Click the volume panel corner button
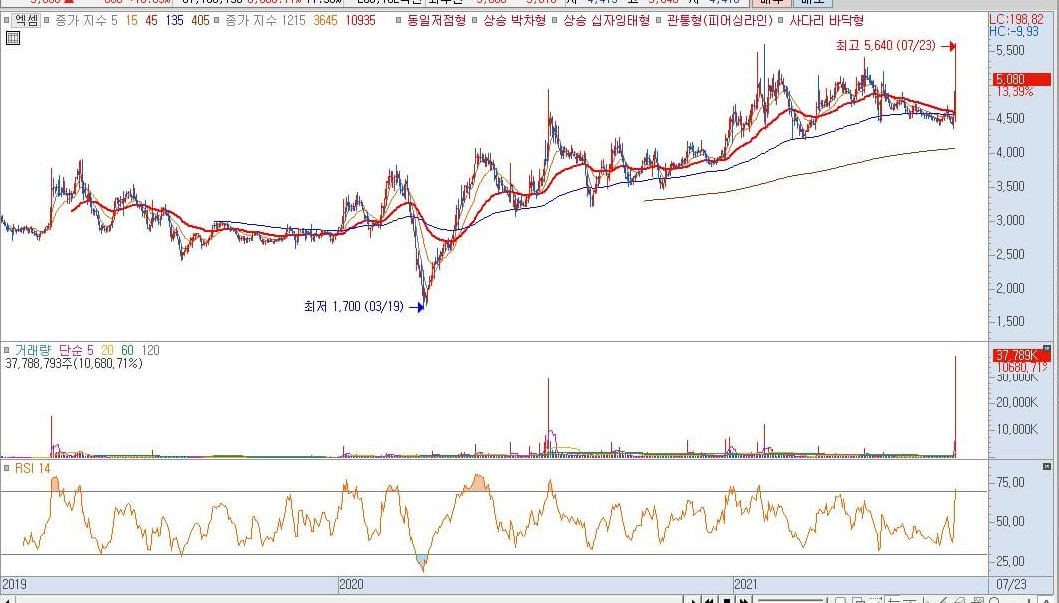 point(1047,348)
